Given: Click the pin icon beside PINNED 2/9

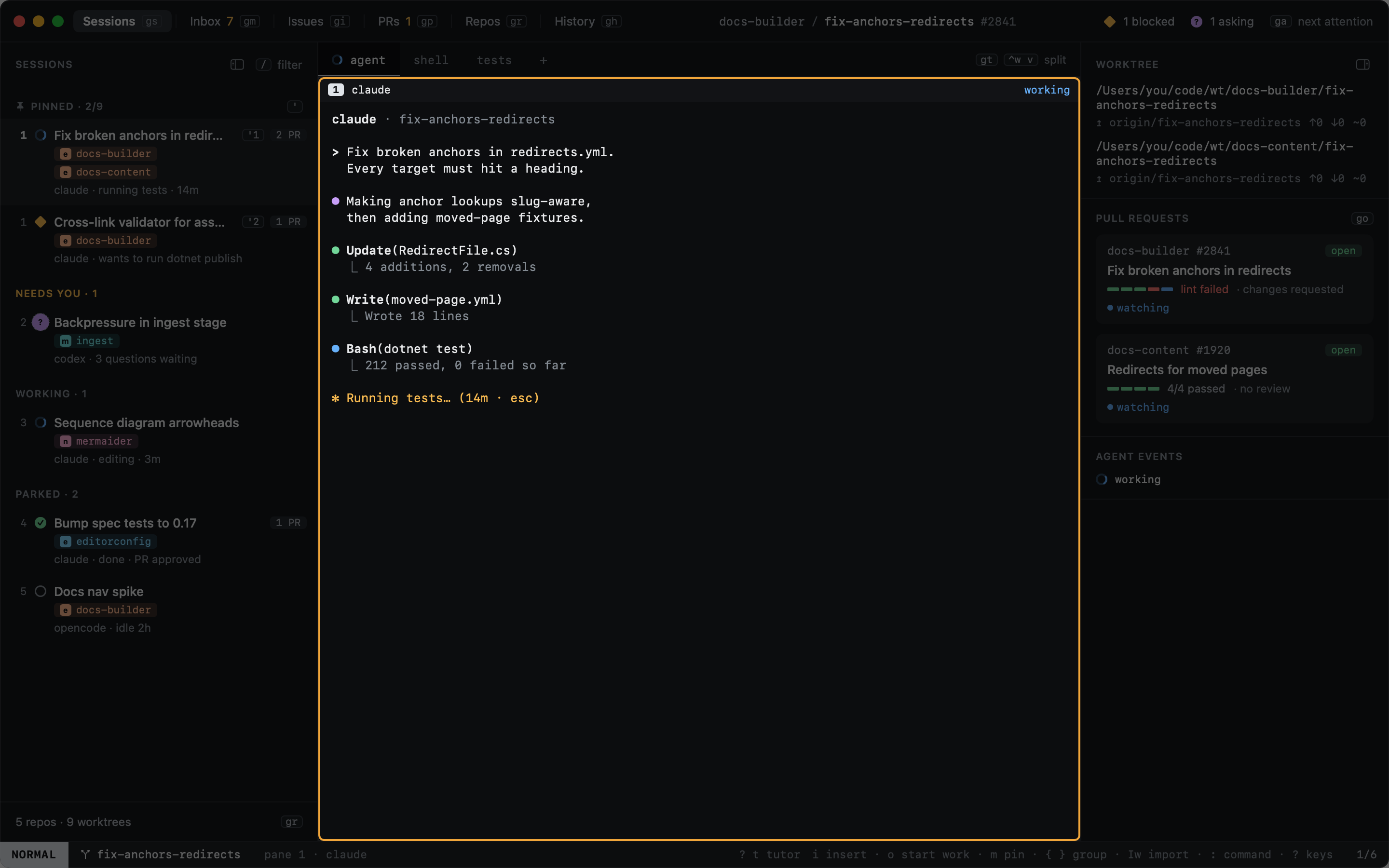Looking at the screenshot, I should click(20, 106).
